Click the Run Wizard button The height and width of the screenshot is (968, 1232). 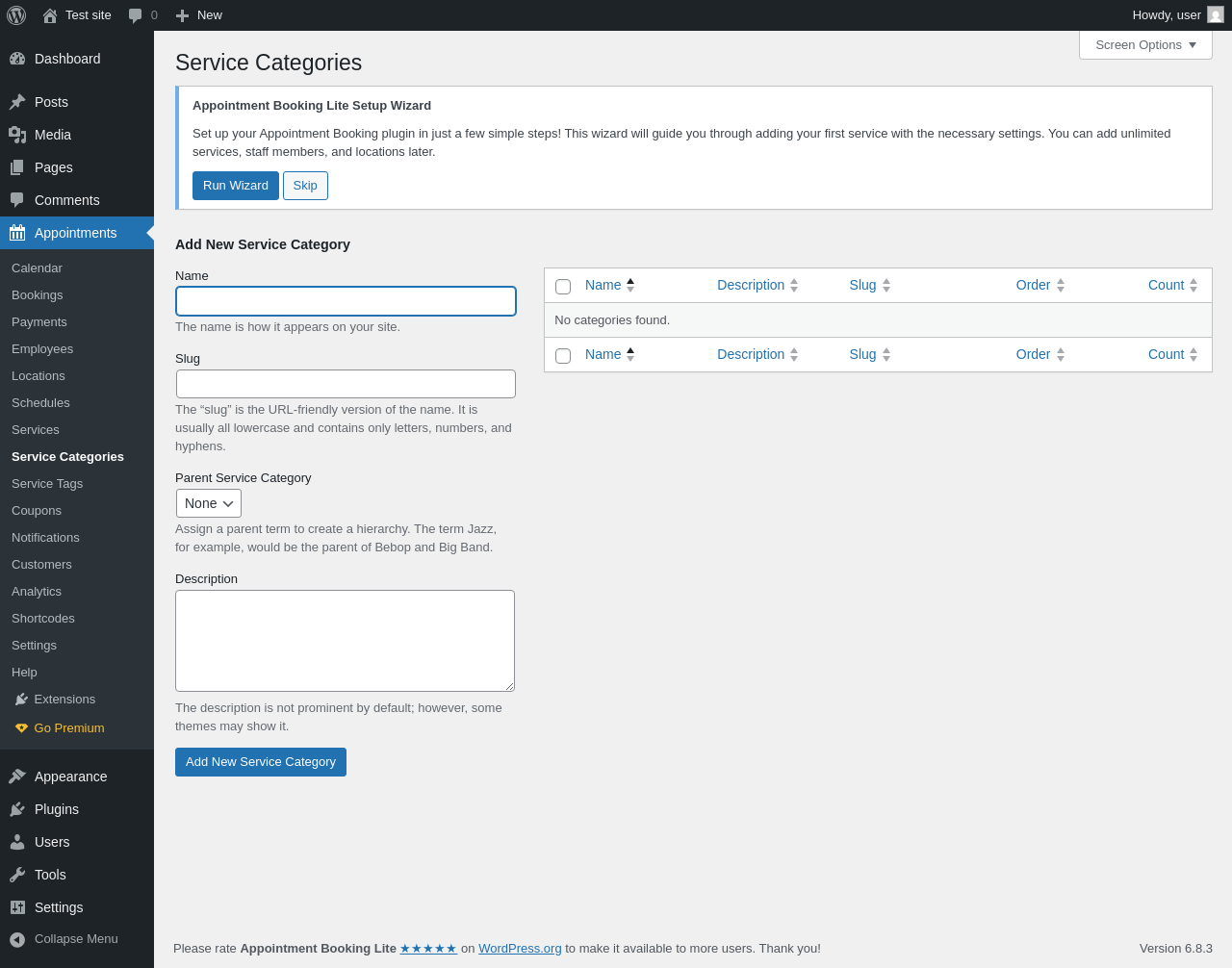[236, 186]
